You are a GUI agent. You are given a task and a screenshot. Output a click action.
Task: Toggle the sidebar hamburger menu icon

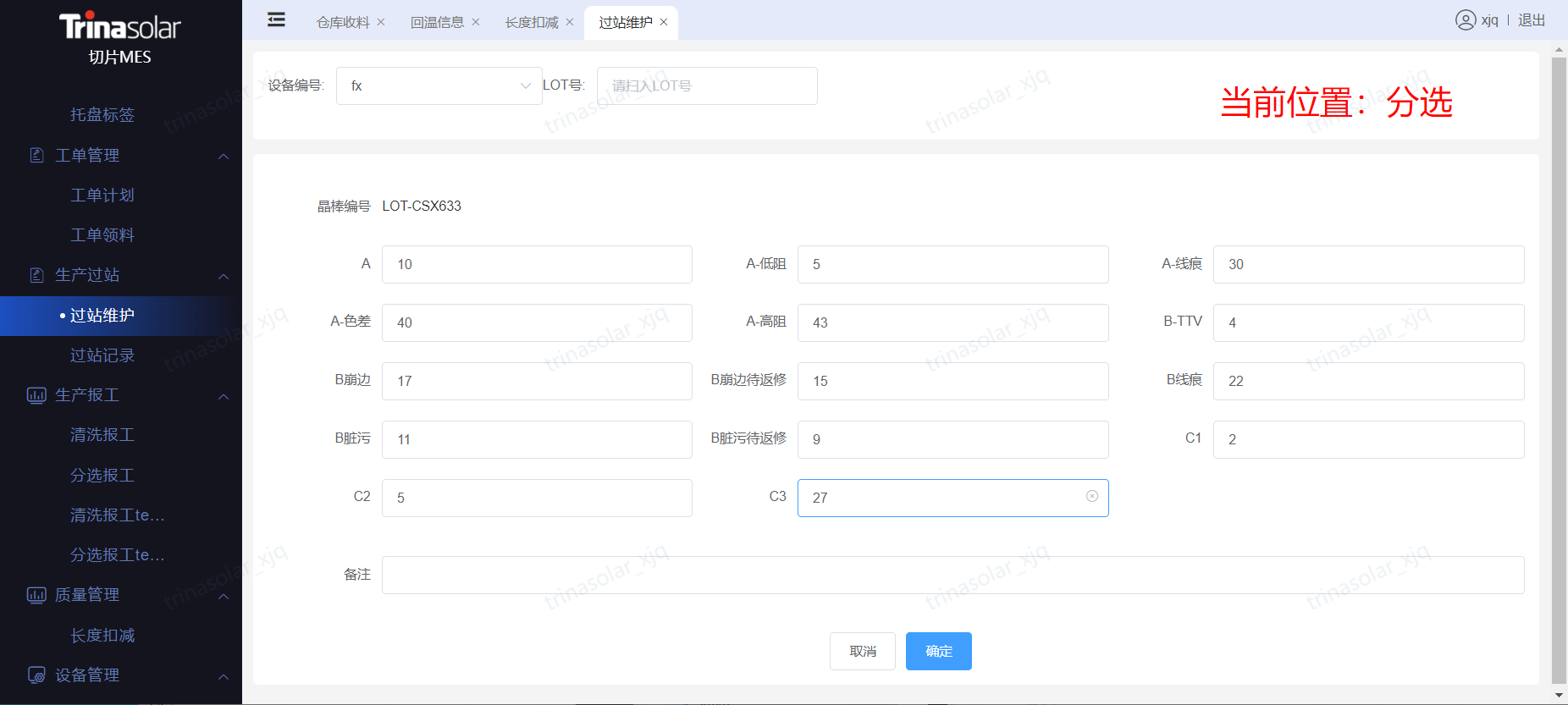(276, 20)
